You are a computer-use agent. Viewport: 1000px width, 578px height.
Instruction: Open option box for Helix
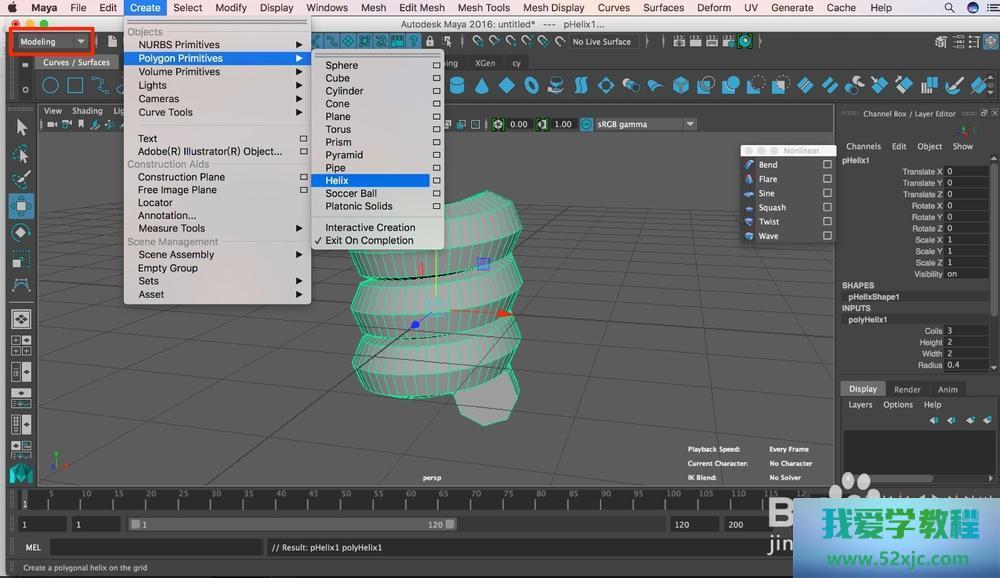click(436, 181)
